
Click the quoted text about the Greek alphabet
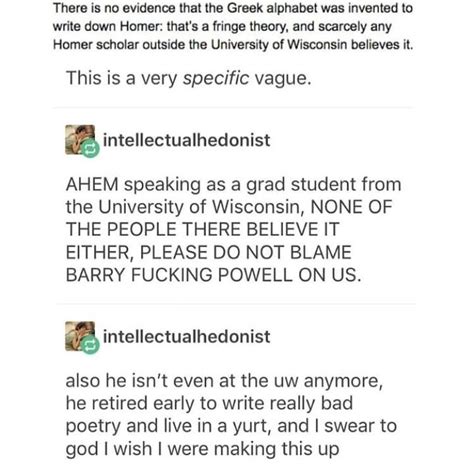tap(233, 26)
